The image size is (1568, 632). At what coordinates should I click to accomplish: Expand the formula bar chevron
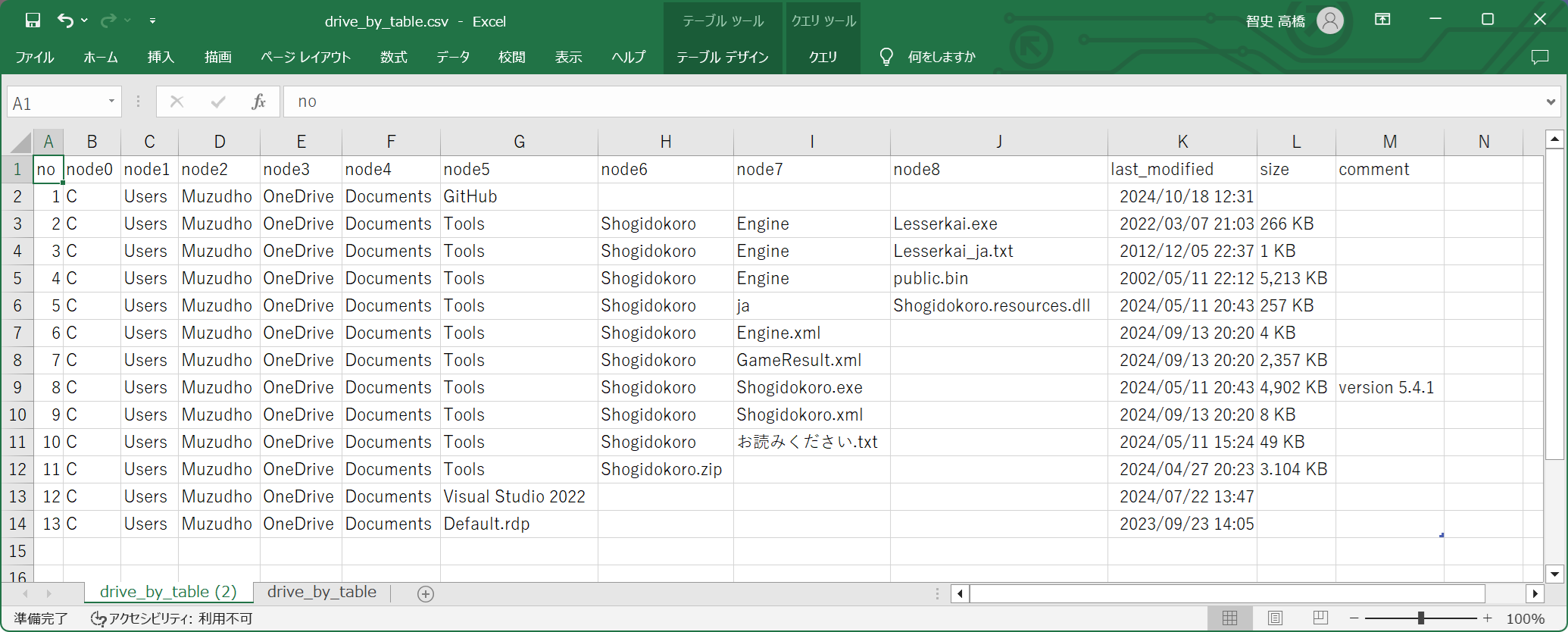tap(1551, 102)
